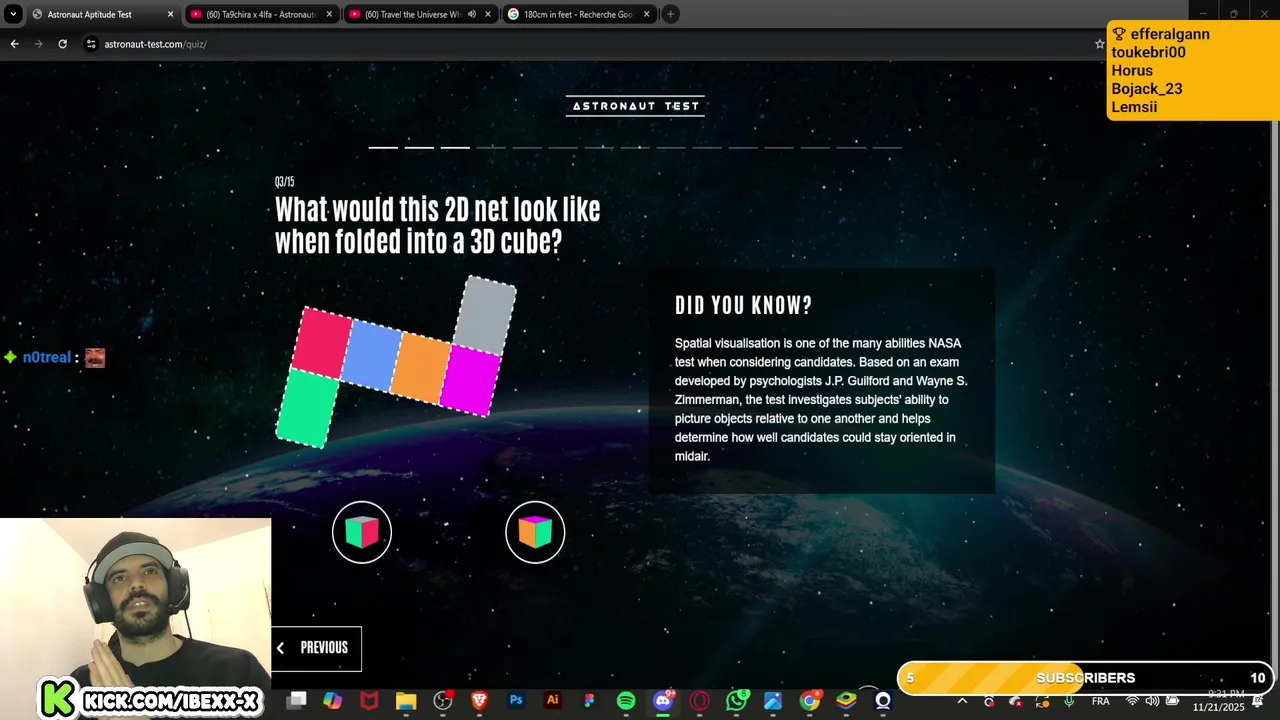This screenshot has width=1280, height=720.
Task: Reload the astronaut-test page
Action: tap(63, 44)
